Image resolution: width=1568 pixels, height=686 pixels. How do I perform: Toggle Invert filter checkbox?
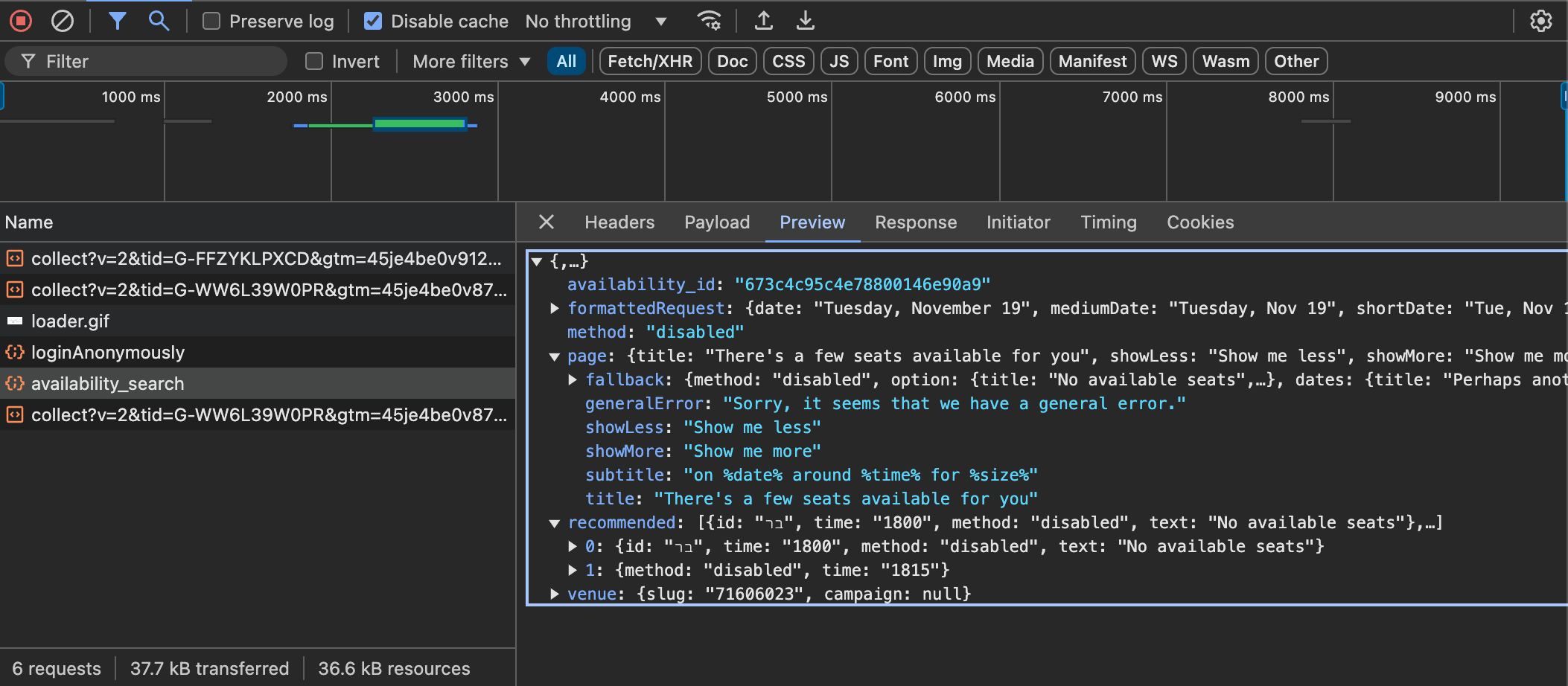pos(314,61)
